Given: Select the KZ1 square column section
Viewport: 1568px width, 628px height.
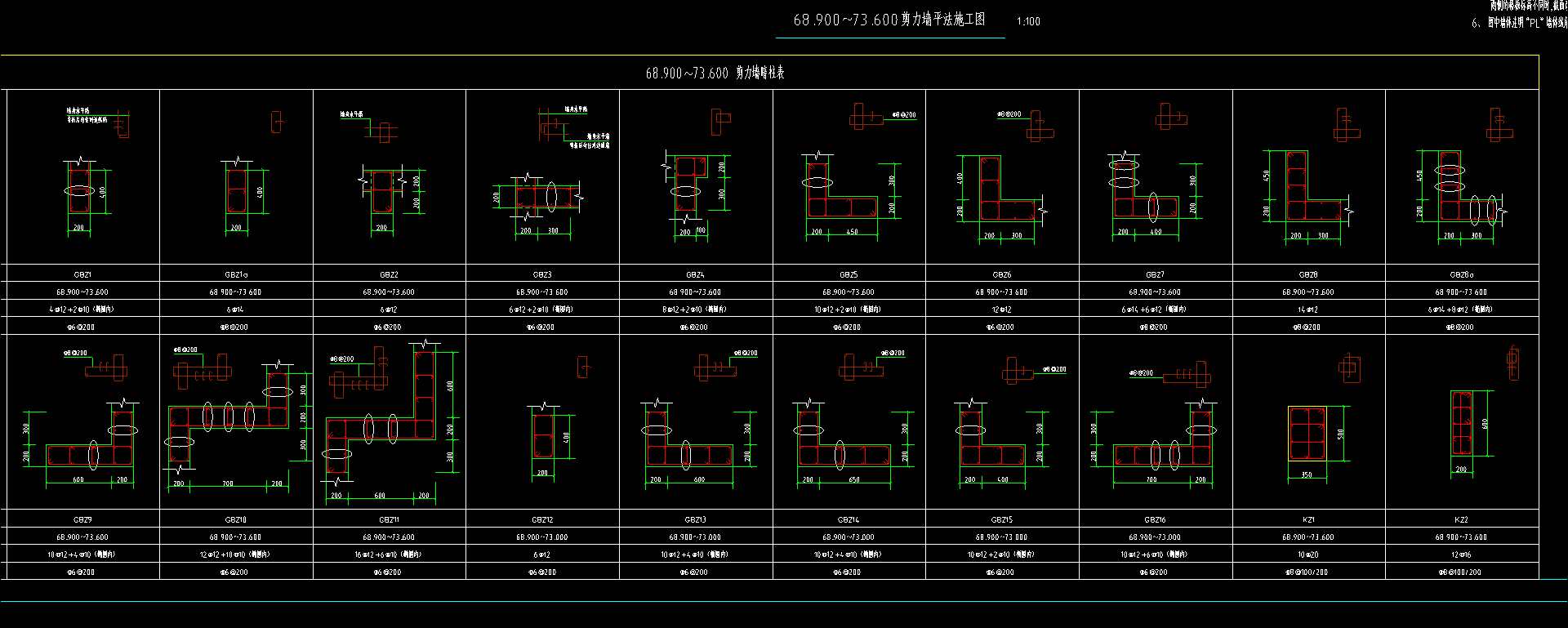Looking at the screenshot, I should tap(1307, 434).
